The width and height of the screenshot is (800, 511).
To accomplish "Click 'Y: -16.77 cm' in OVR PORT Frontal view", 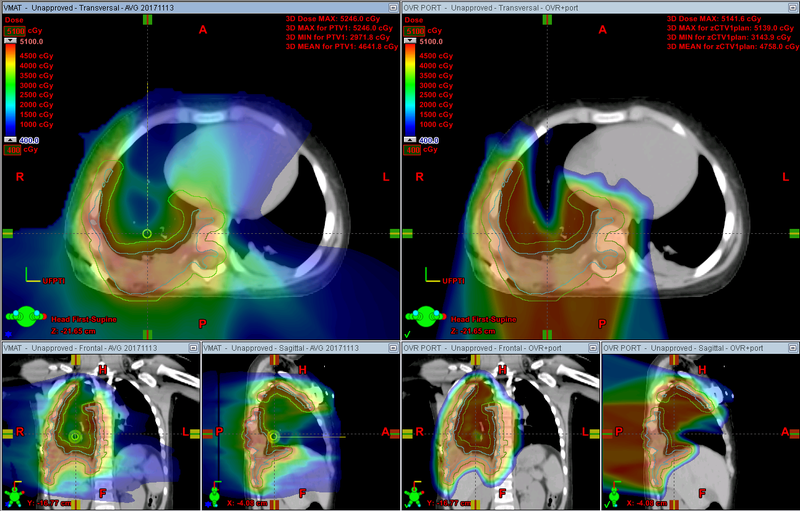I will (x=449, y=503).
